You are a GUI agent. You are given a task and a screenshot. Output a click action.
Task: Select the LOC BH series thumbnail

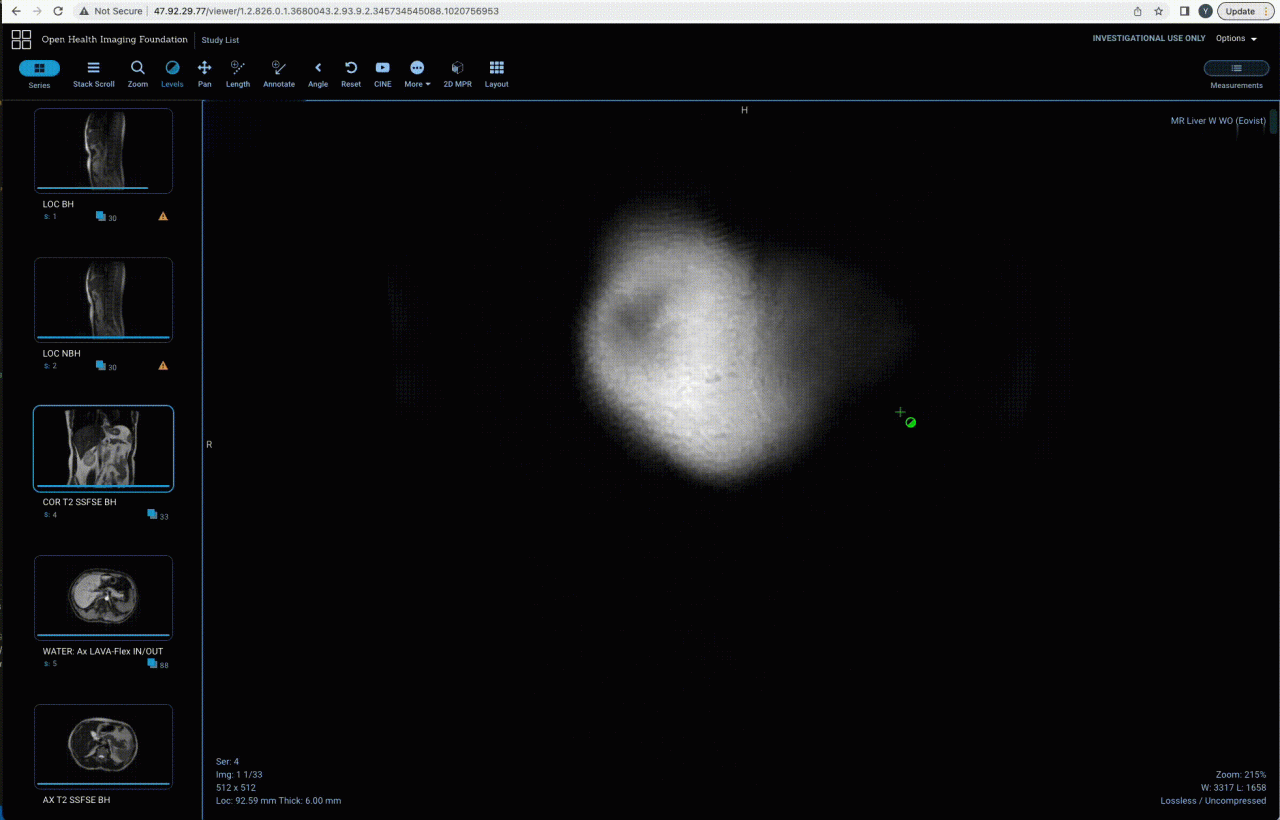tap(103, 150)
